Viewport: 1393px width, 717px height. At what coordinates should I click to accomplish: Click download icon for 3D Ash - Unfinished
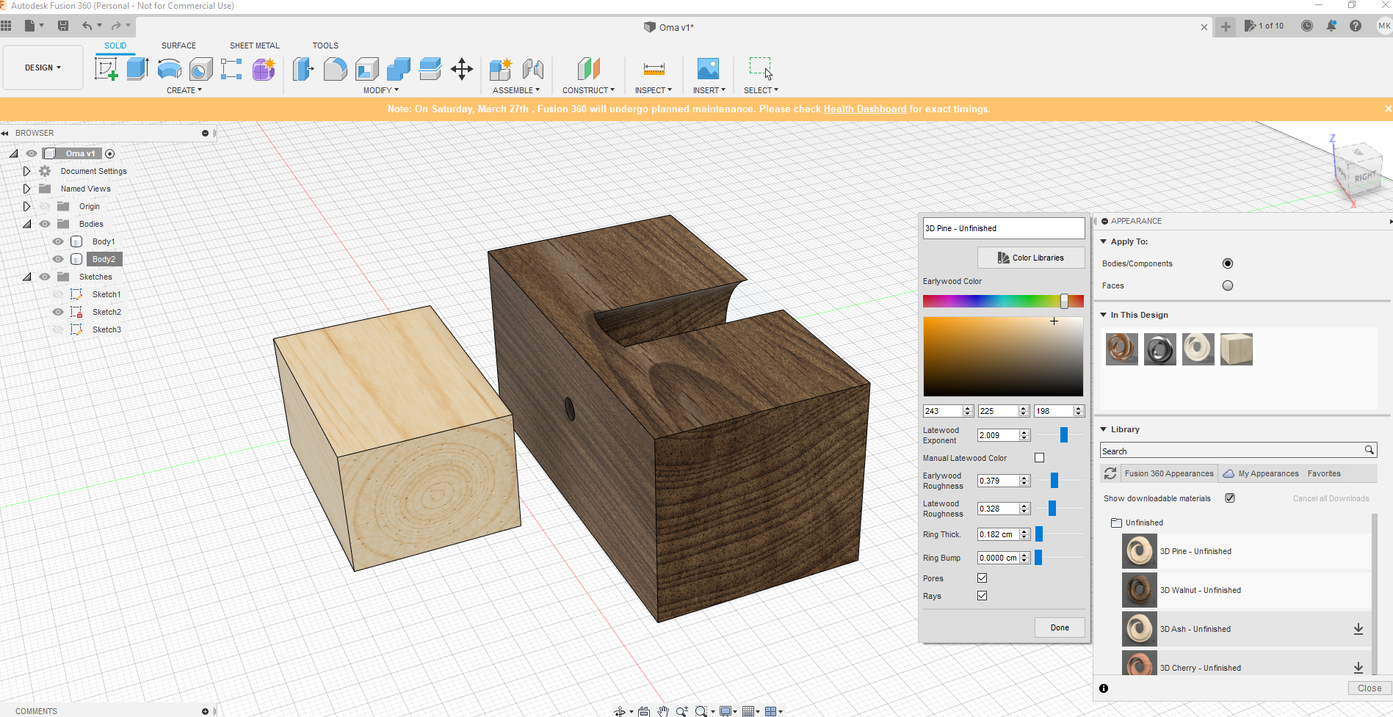(x=1358, y=629)
